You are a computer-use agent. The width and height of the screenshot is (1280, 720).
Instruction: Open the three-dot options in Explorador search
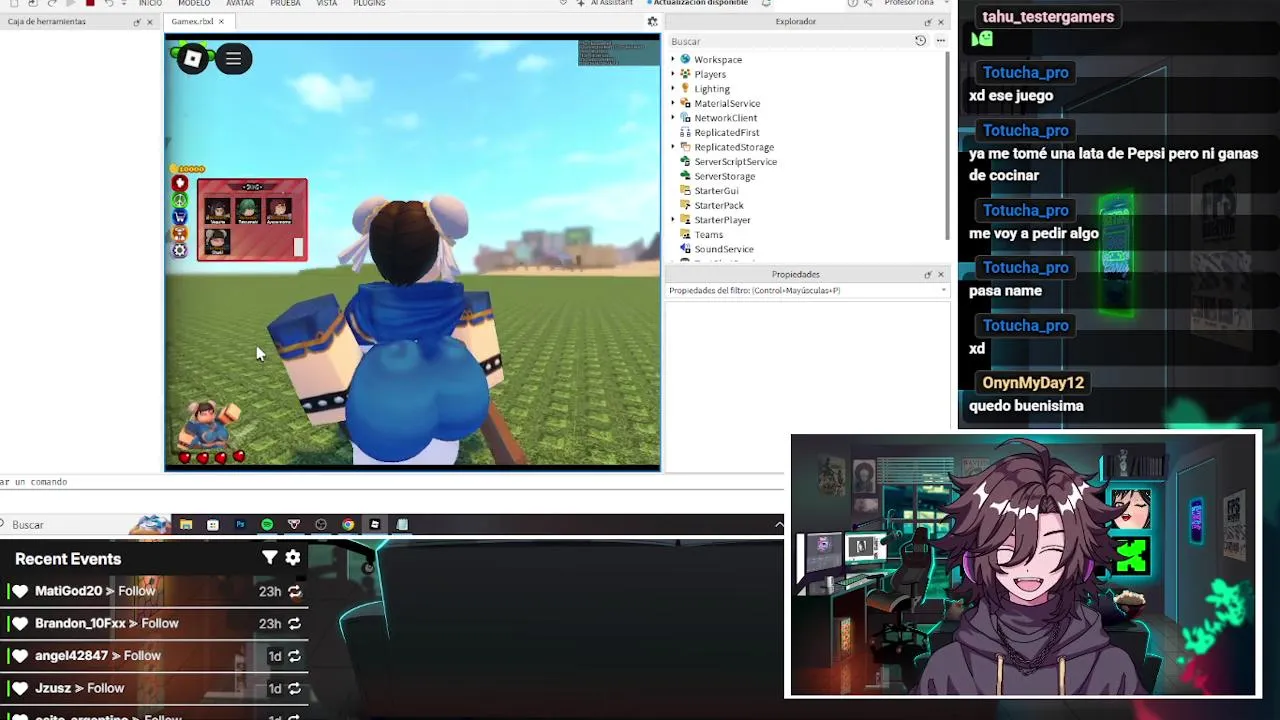point(940,41)
